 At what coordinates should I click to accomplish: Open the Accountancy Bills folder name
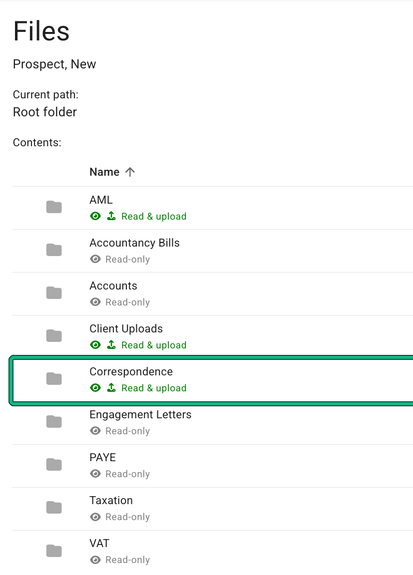click(x=135, y=243)
